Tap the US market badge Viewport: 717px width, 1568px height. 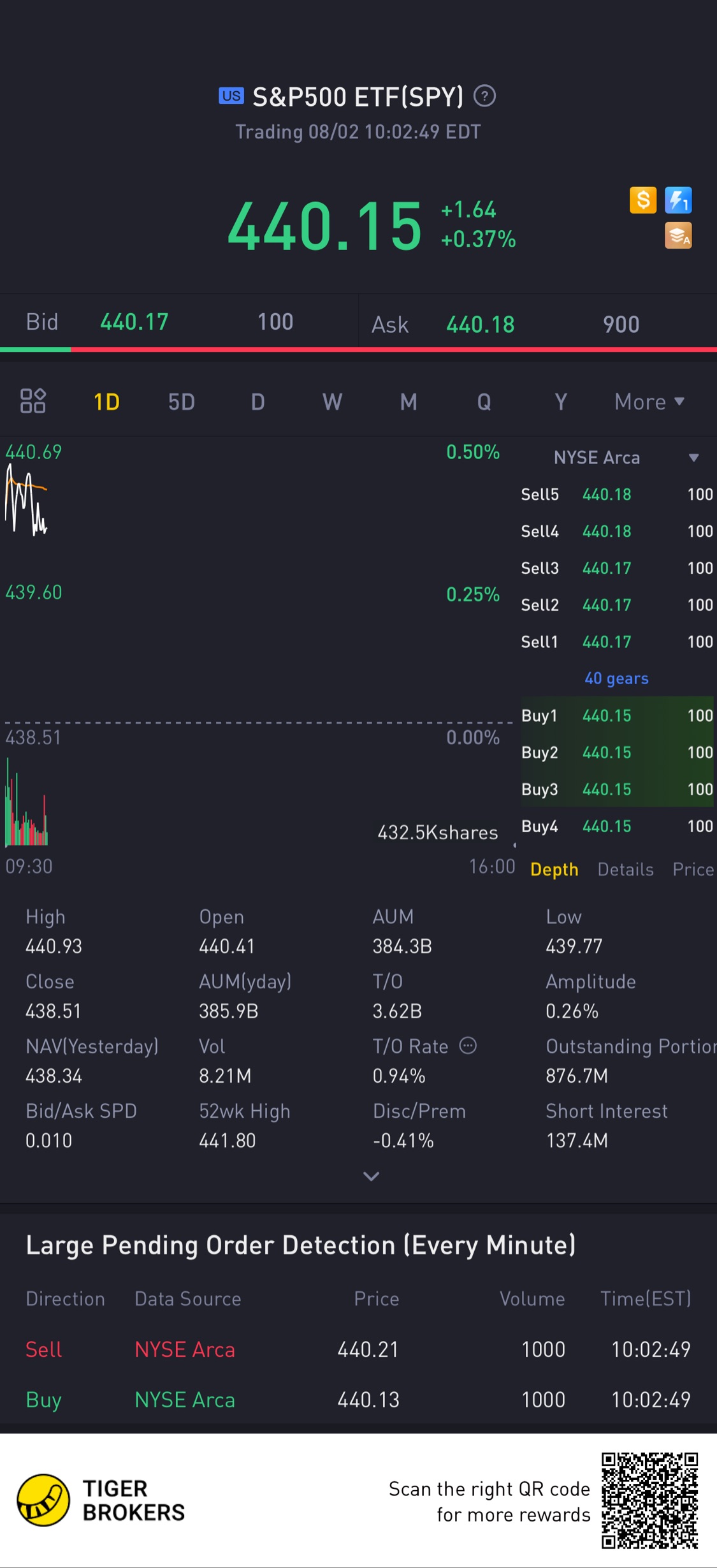[x=231, y=96]
